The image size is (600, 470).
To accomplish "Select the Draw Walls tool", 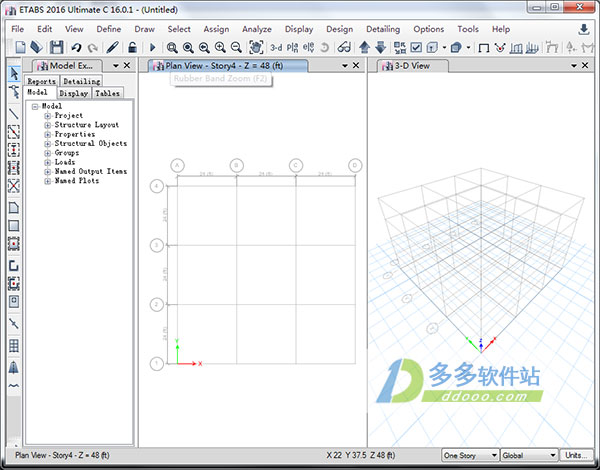I will pyautogui.click(x=14, y=266).
